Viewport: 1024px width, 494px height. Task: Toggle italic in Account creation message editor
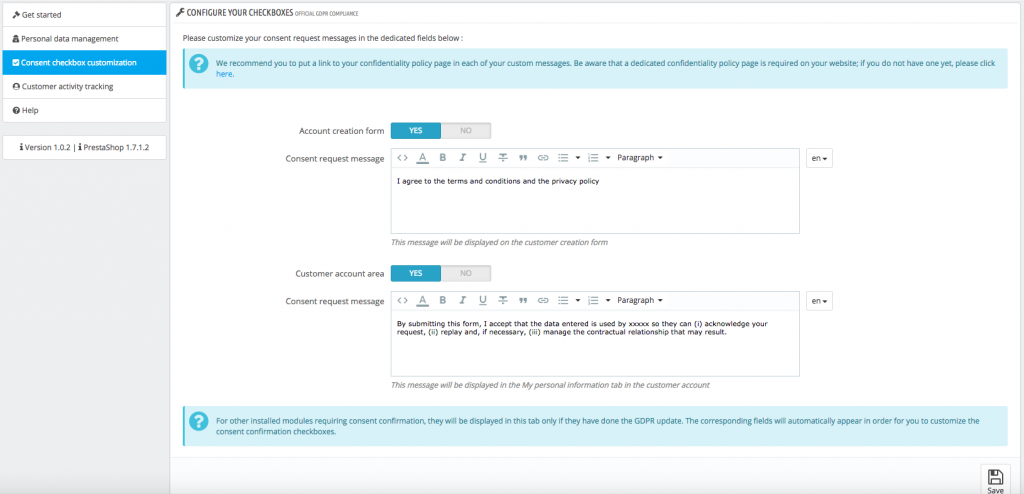pyautogui.click(x=462, y=157)
